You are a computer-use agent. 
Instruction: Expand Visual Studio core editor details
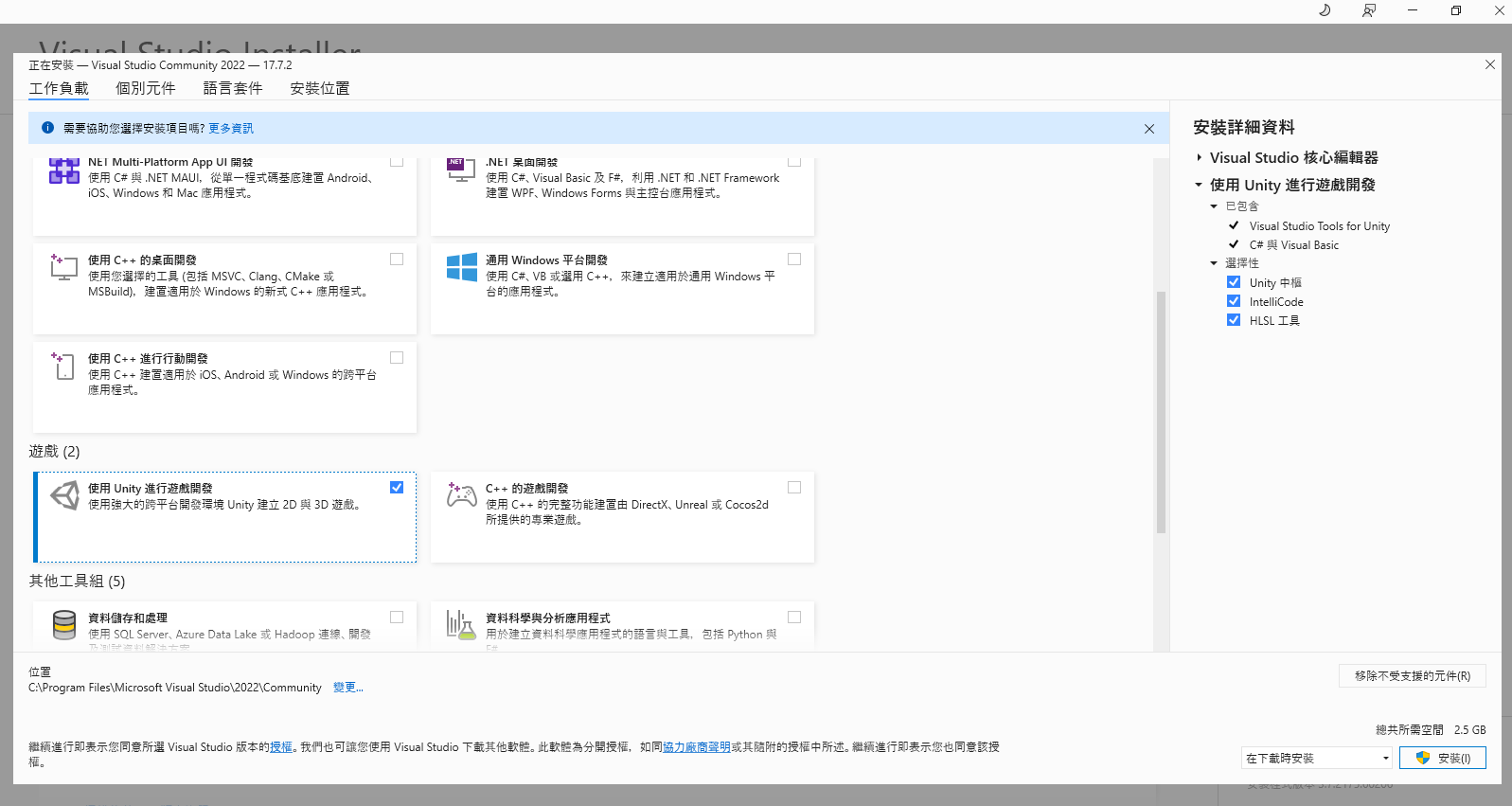click(1199, 157)
